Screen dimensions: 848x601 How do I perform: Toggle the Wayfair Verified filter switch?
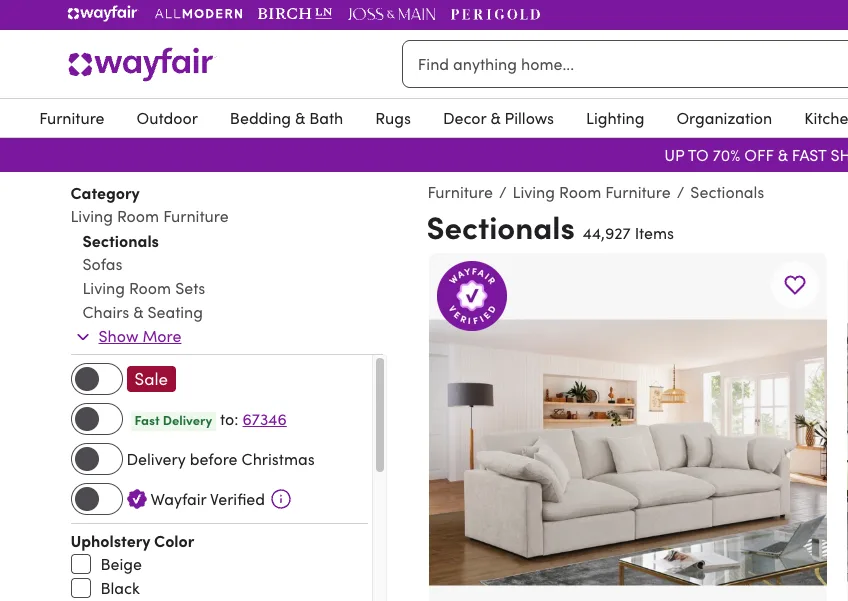tap(96, 499)
